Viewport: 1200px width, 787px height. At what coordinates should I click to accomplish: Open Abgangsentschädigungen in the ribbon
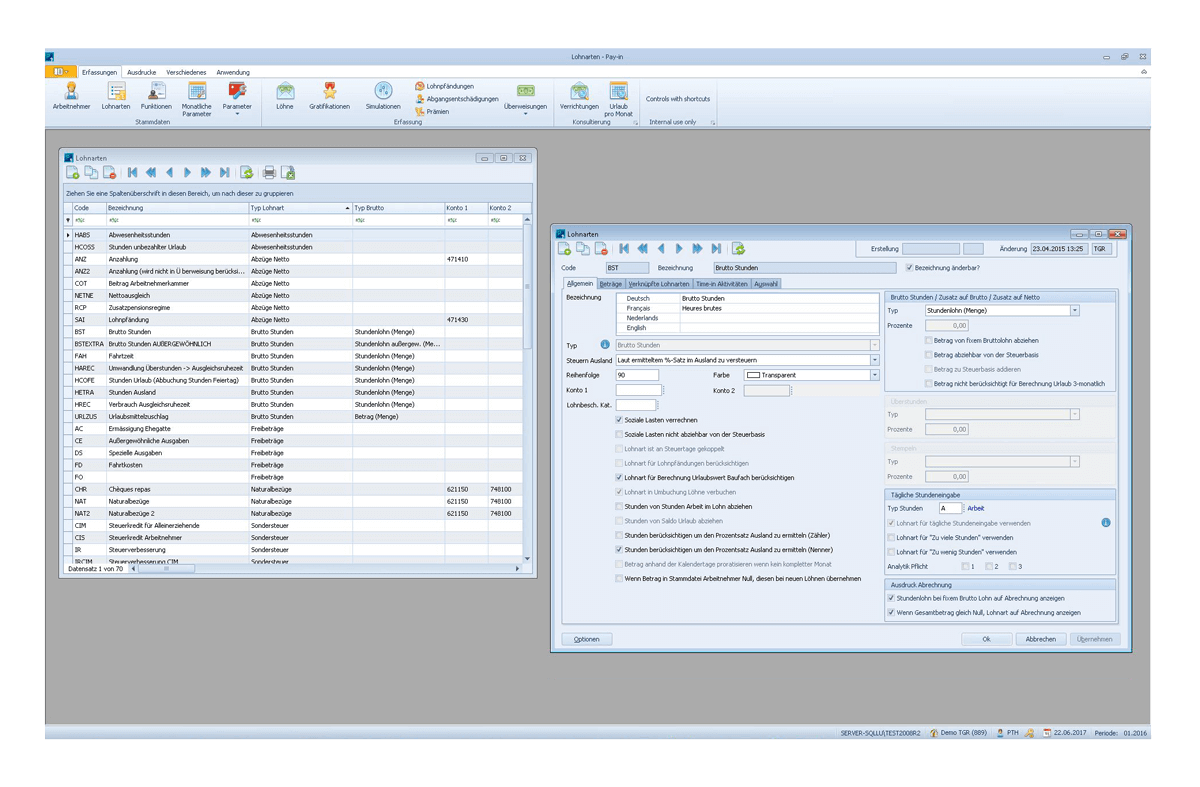tap(457, 99)
